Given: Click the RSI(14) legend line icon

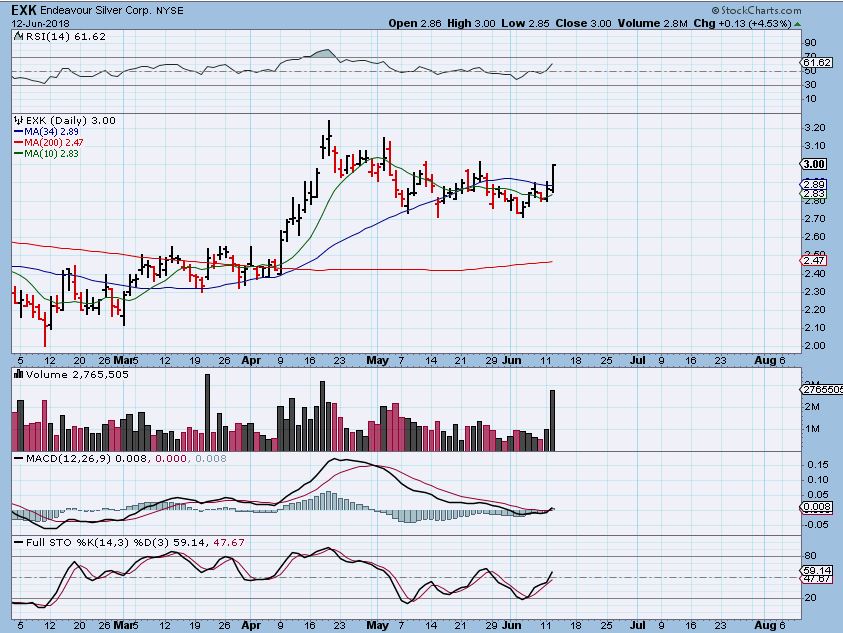Looking at the screenshot, I should (15, 36).
